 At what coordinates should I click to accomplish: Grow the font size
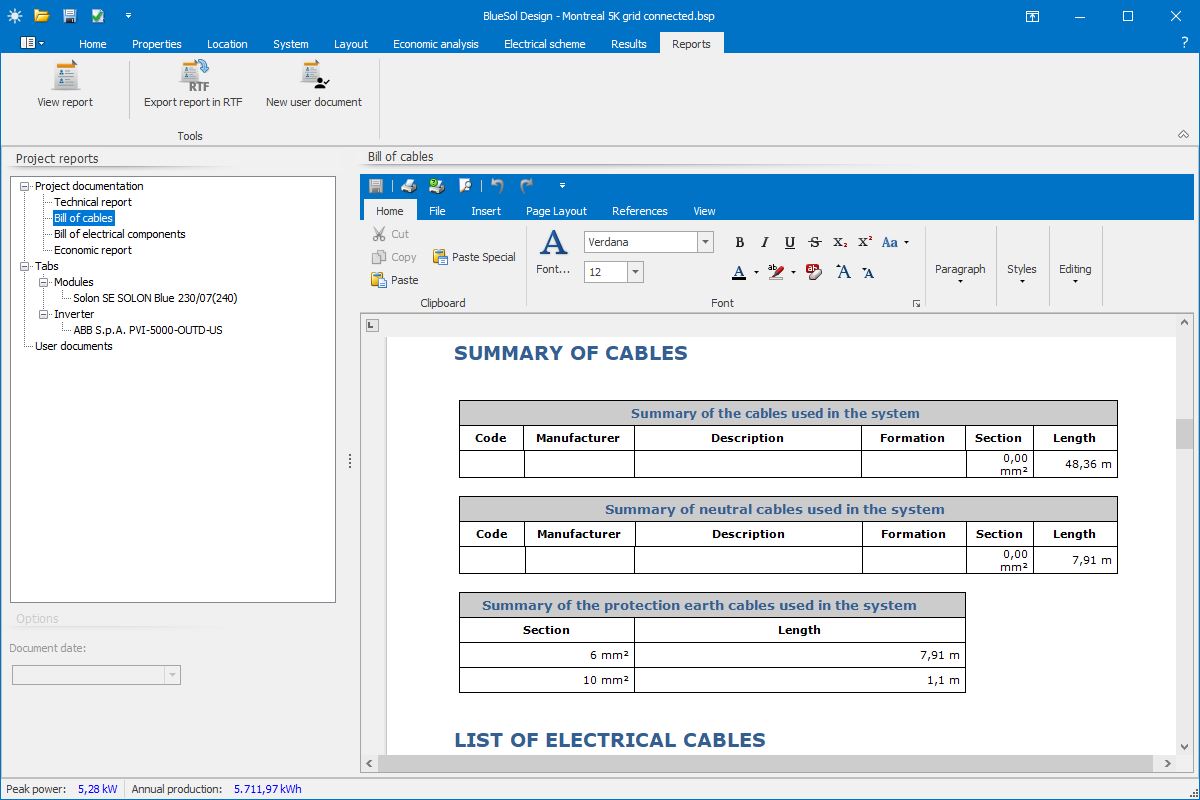[843, 272]
